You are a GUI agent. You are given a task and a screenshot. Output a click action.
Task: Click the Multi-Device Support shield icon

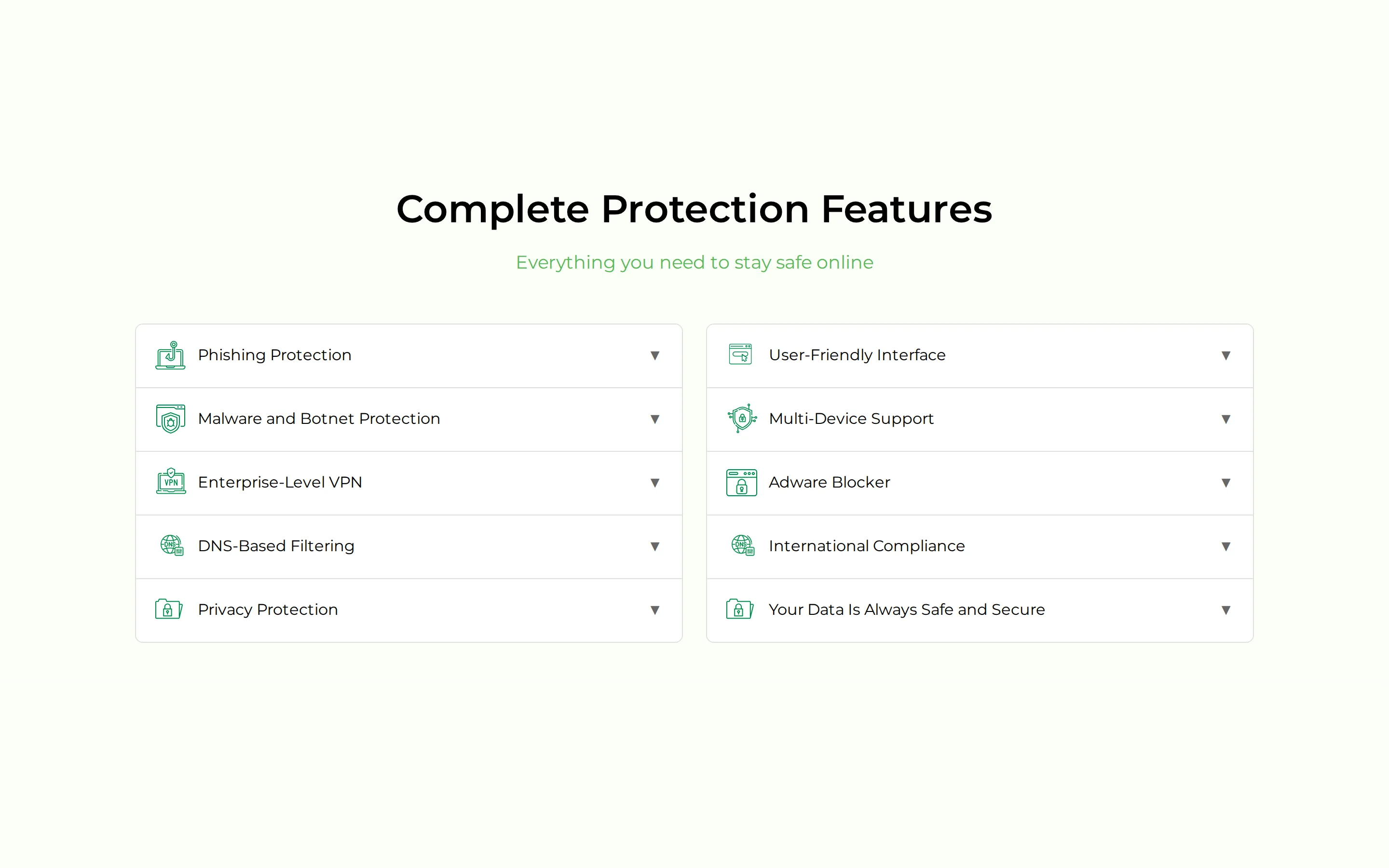(x=742, y=419)
